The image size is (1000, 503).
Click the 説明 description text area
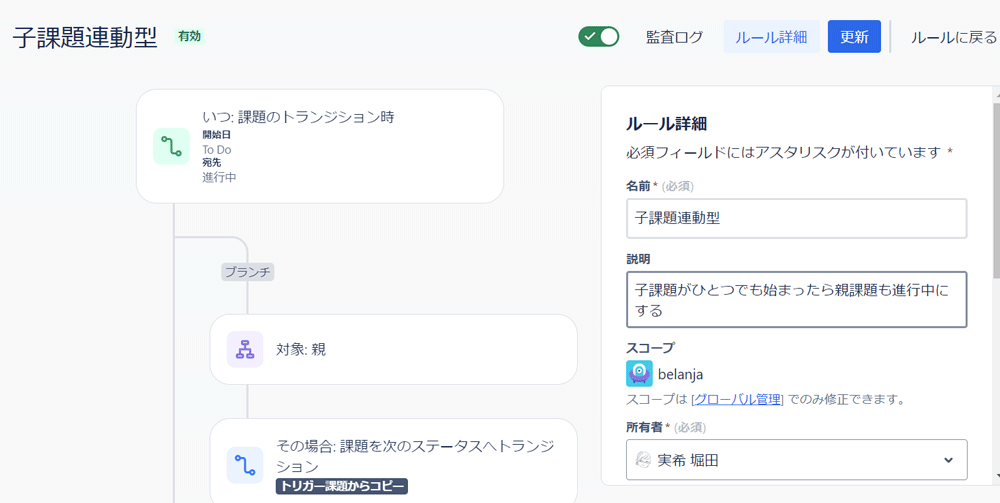click(797, 300)
